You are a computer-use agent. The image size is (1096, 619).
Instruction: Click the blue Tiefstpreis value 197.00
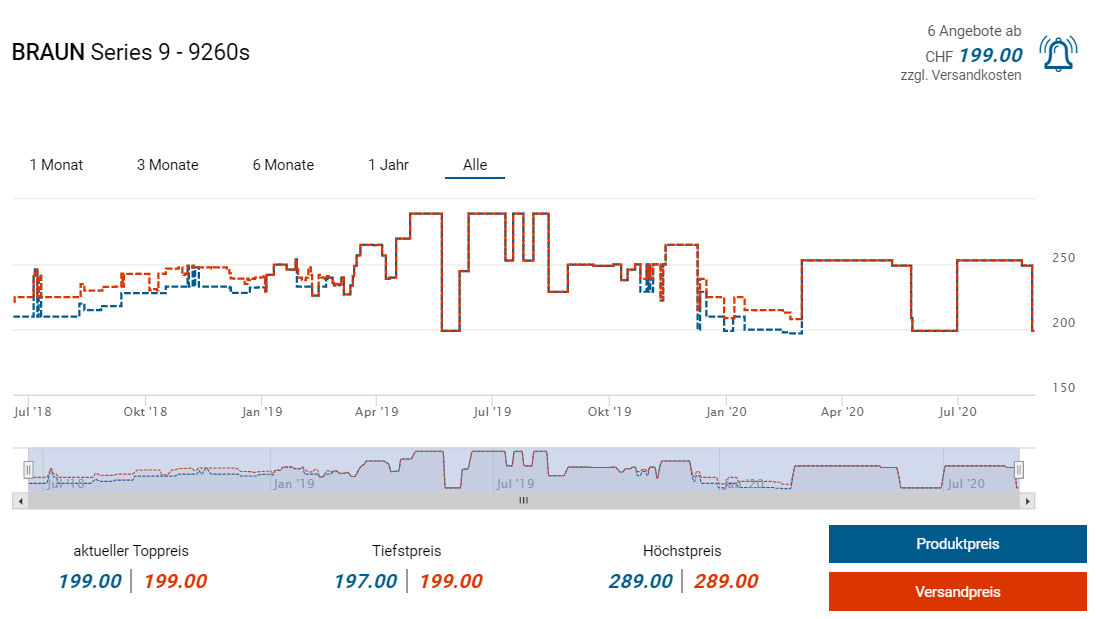(365, 581)
